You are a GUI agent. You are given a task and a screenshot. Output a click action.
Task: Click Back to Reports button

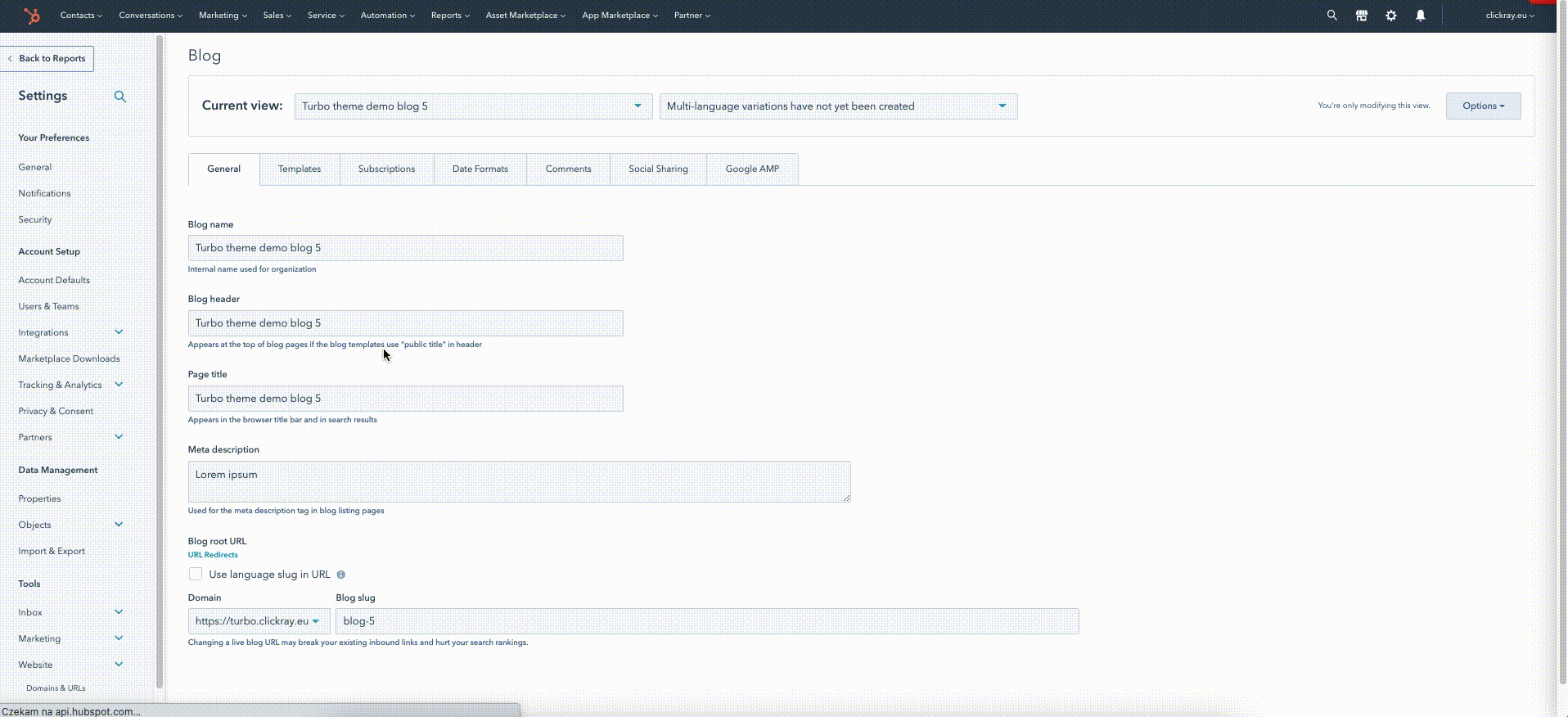[47, 58]
